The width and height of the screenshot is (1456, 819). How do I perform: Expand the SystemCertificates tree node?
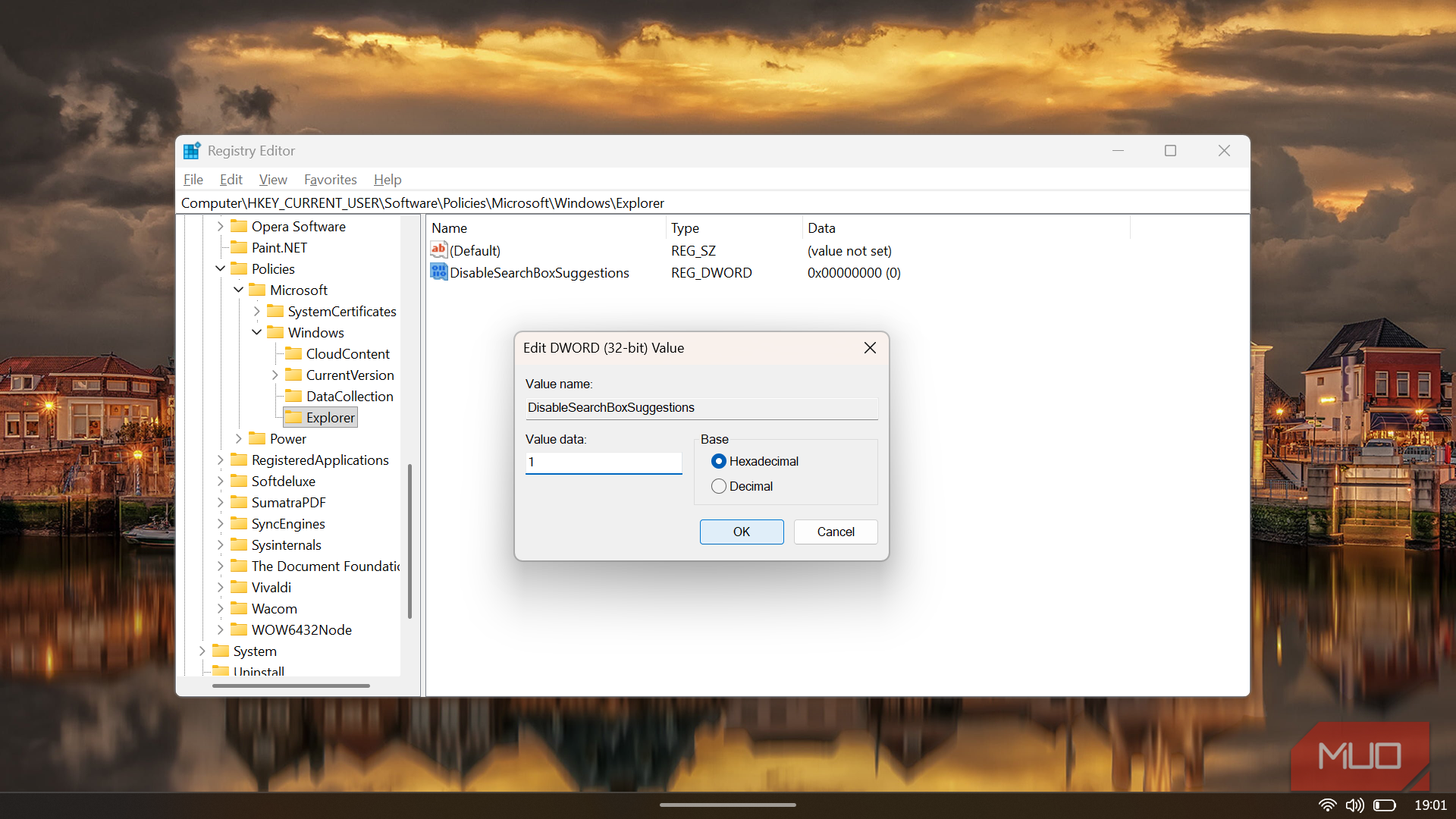256,311
